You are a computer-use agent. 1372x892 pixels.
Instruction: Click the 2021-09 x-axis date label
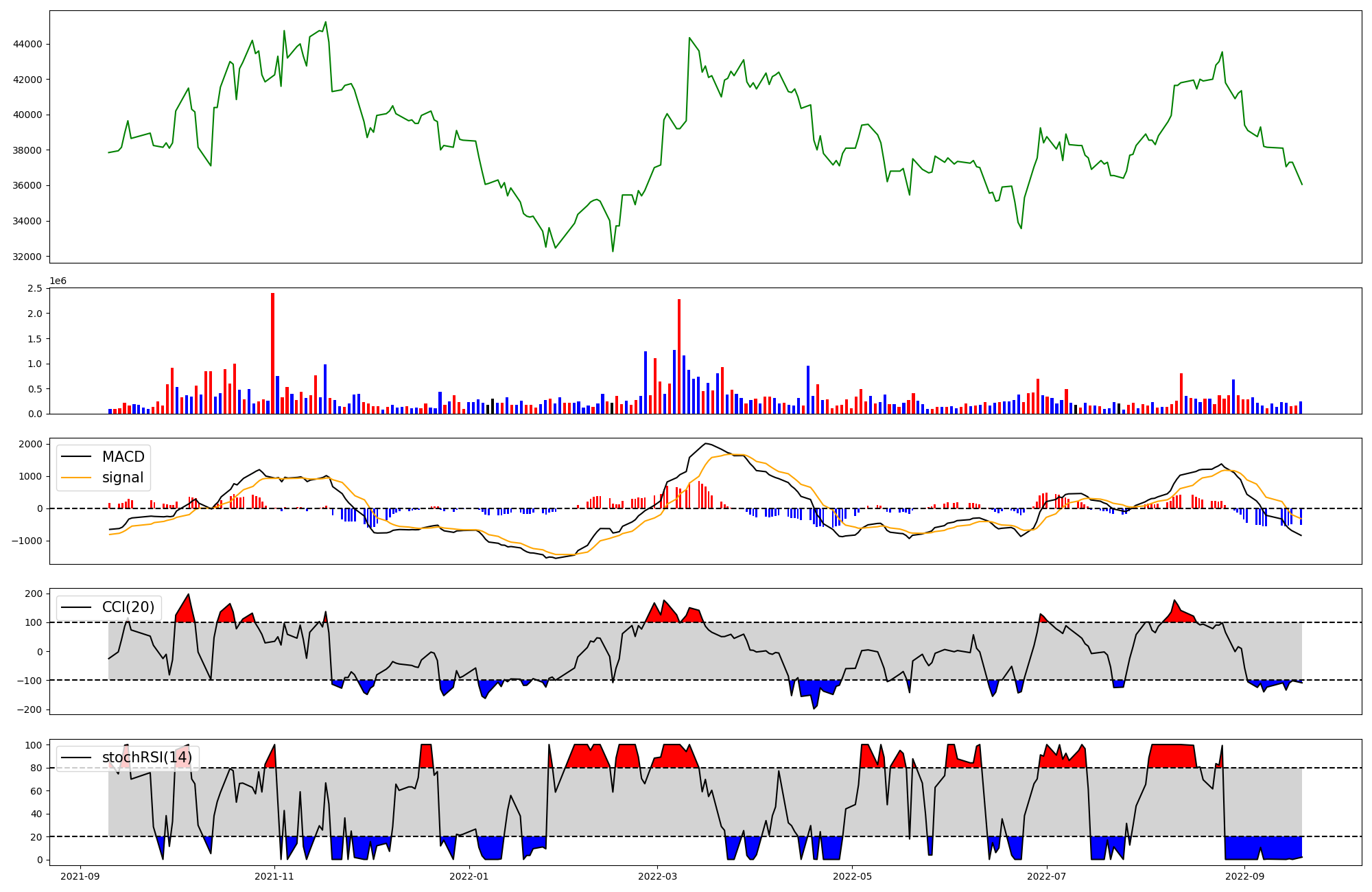point(80,876)
